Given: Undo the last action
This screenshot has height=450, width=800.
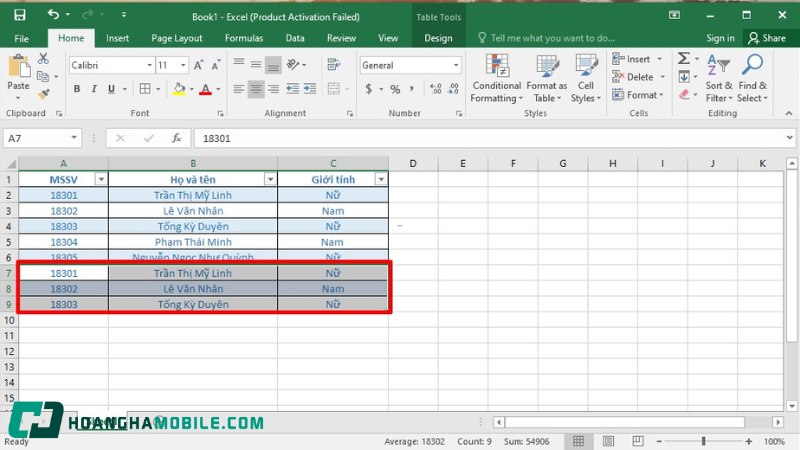Looking at the screenshot, I should [x=53, y=14].
